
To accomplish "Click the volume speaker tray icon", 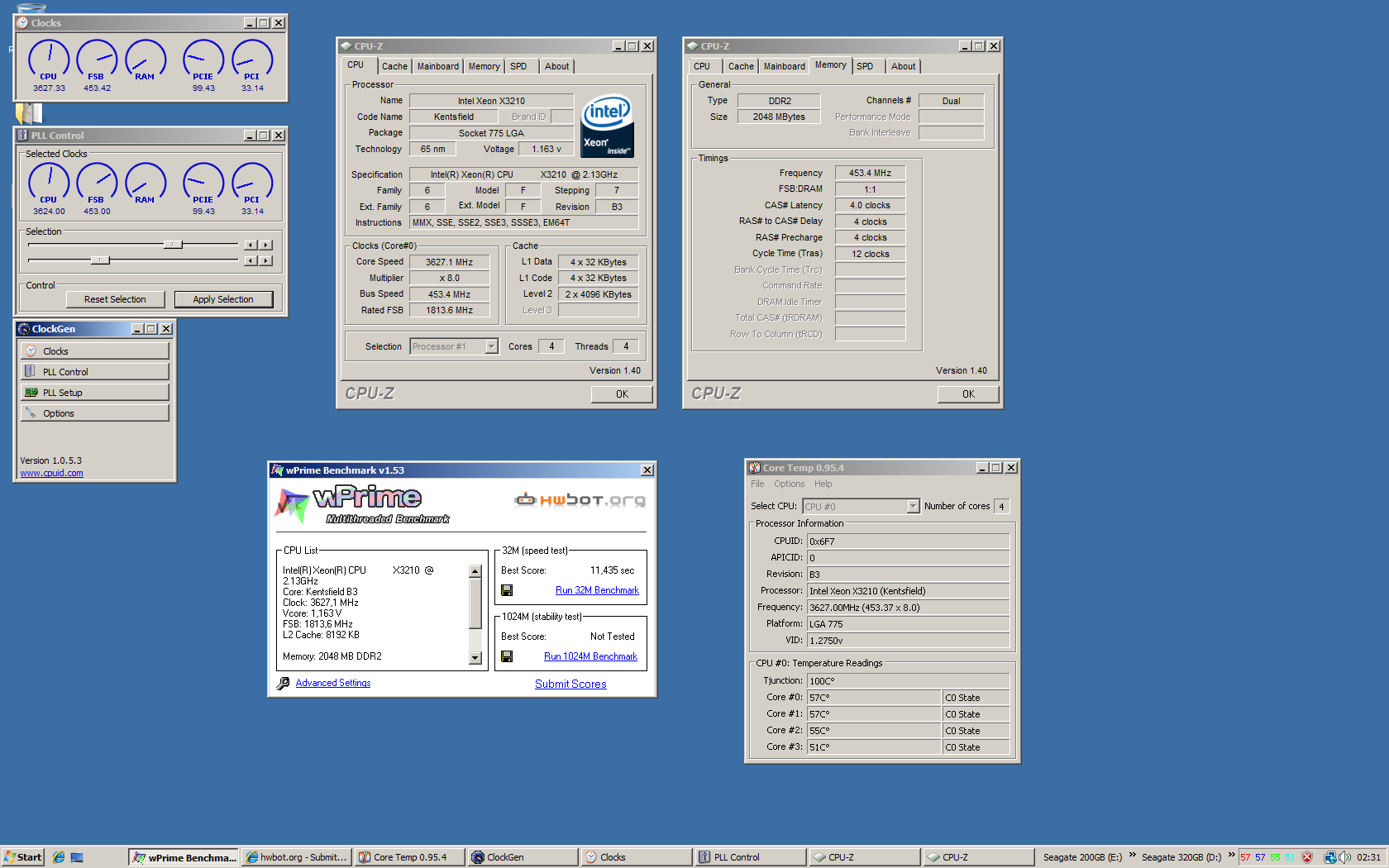I will [1345, 857].
